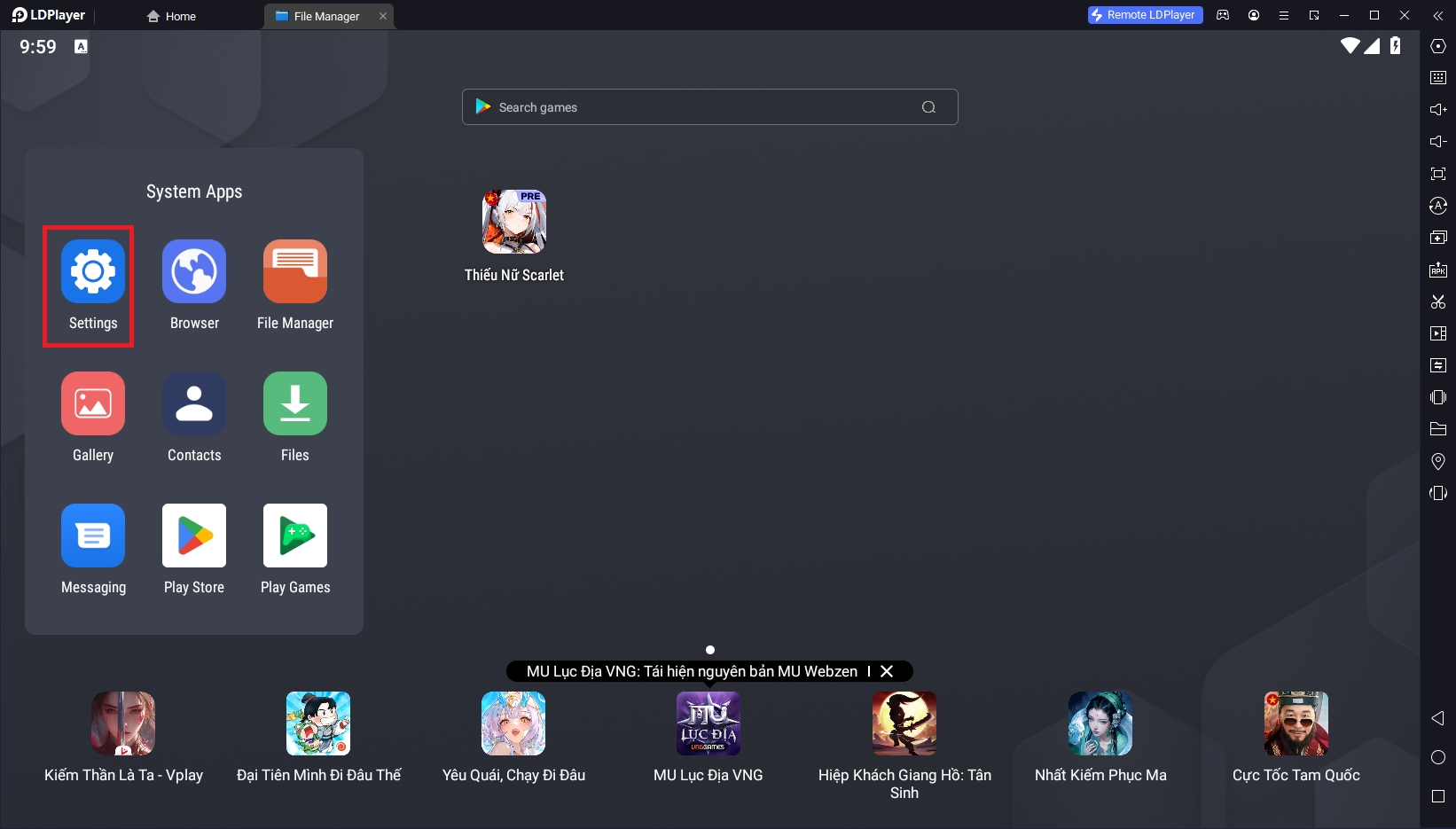Open the location pin sidebar tool
The width and height of the screenshot is (1456, 829).
click(x=1438, y=461)
